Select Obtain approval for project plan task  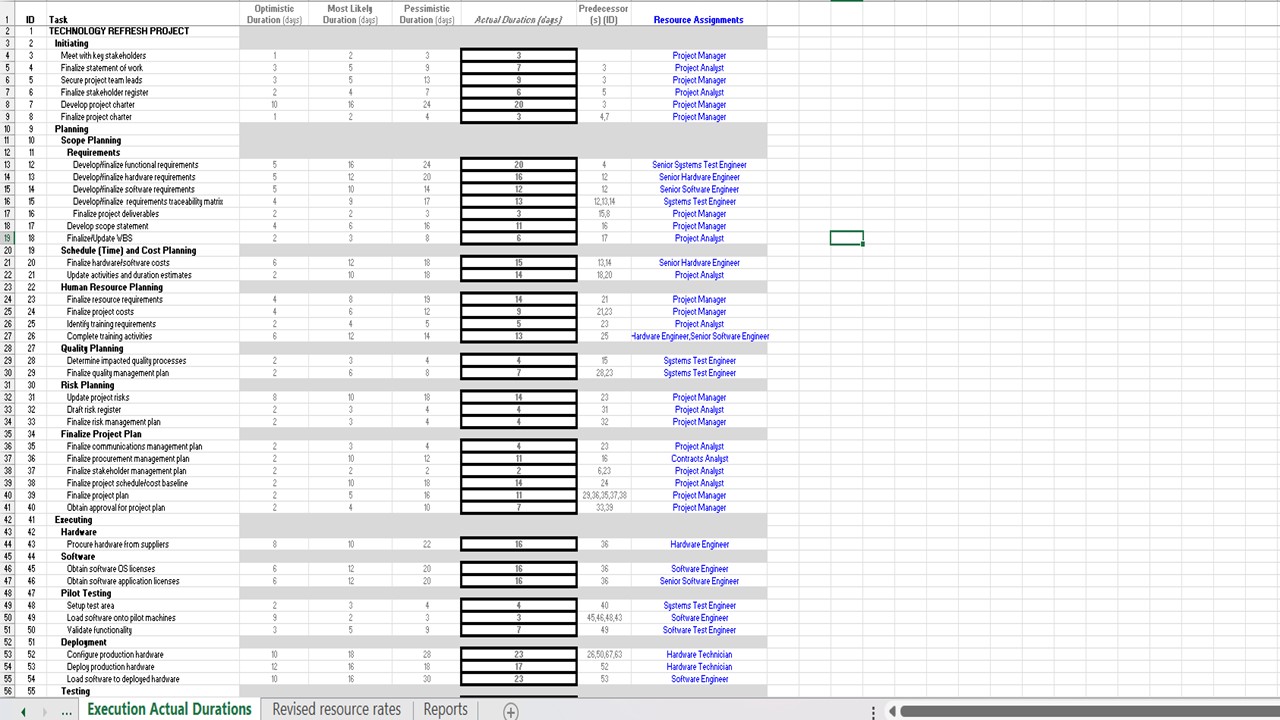point(116,508)
